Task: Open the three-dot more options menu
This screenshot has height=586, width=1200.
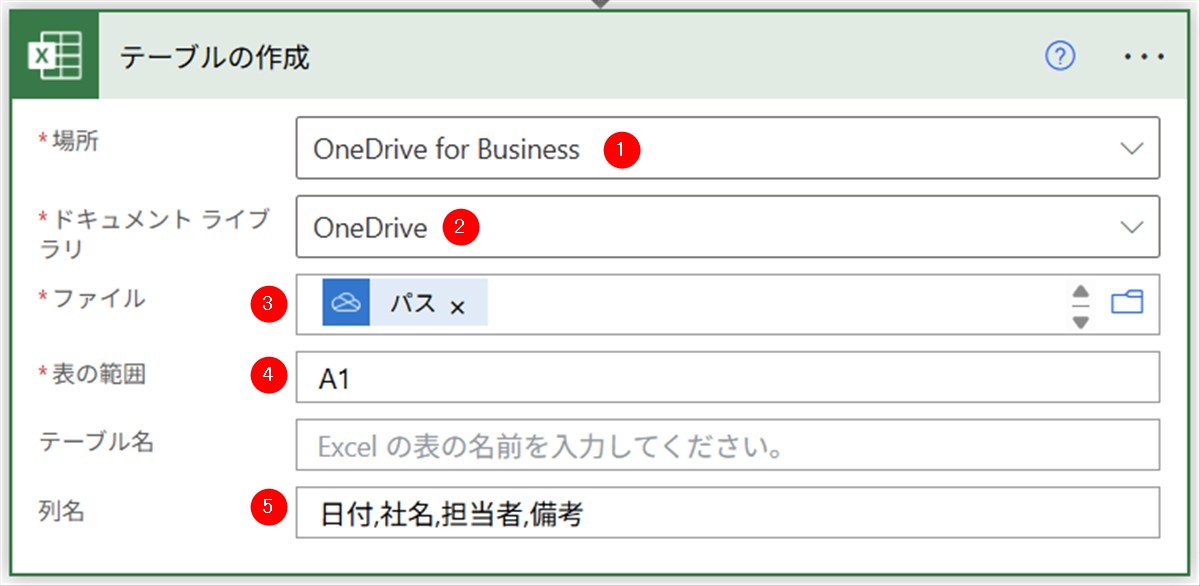Action: (1144, 58)
